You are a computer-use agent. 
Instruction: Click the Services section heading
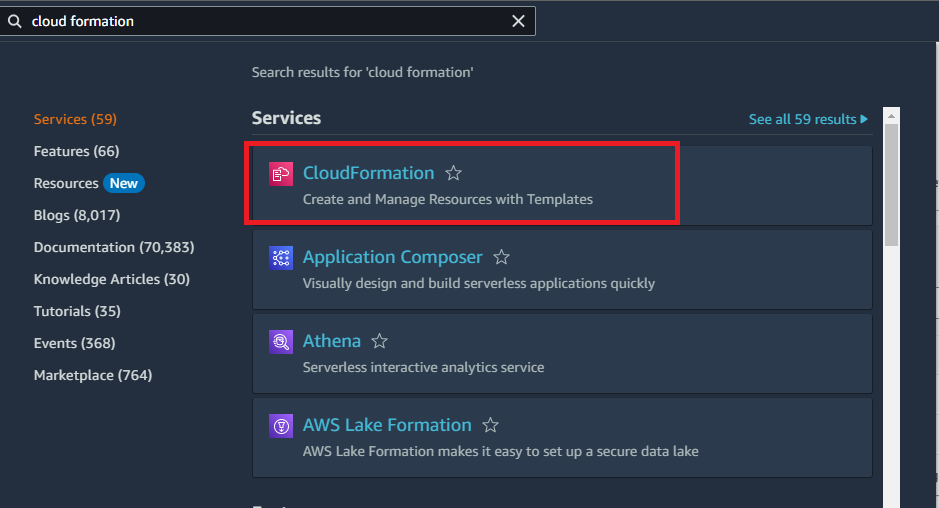coord(286,118)
